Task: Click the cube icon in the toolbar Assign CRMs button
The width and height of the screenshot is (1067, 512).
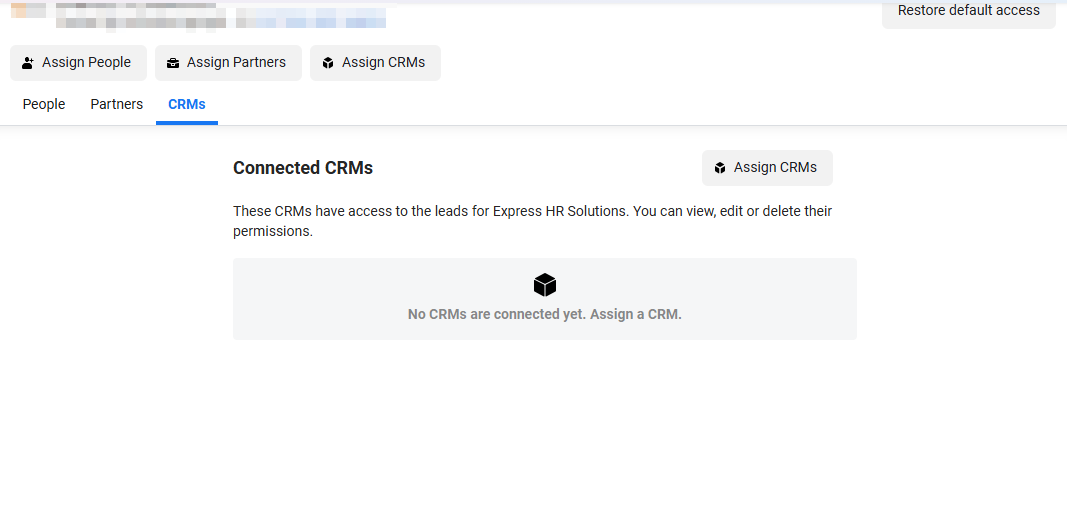Action: click(x=328, y=63)
